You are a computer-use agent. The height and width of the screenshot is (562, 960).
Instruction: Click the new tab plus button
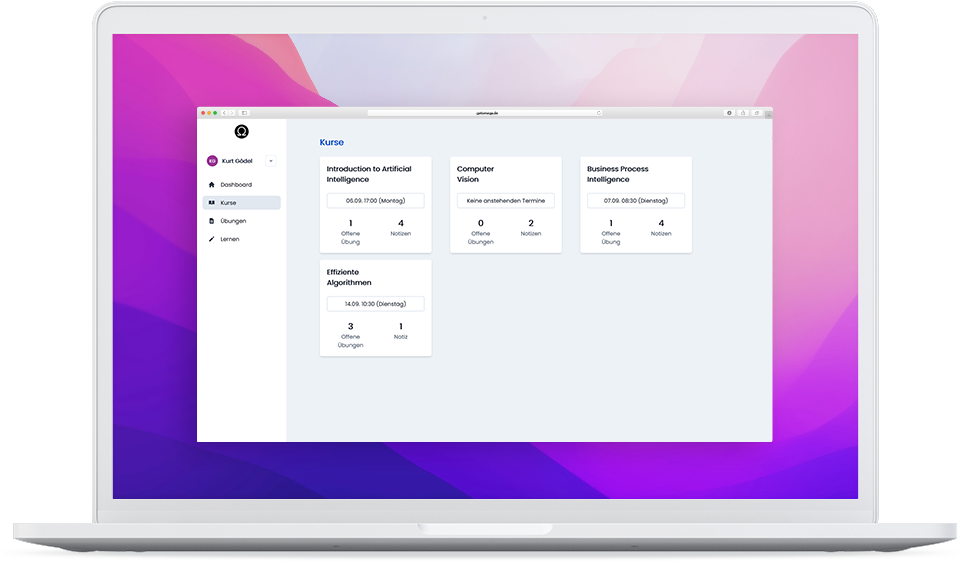768,114
